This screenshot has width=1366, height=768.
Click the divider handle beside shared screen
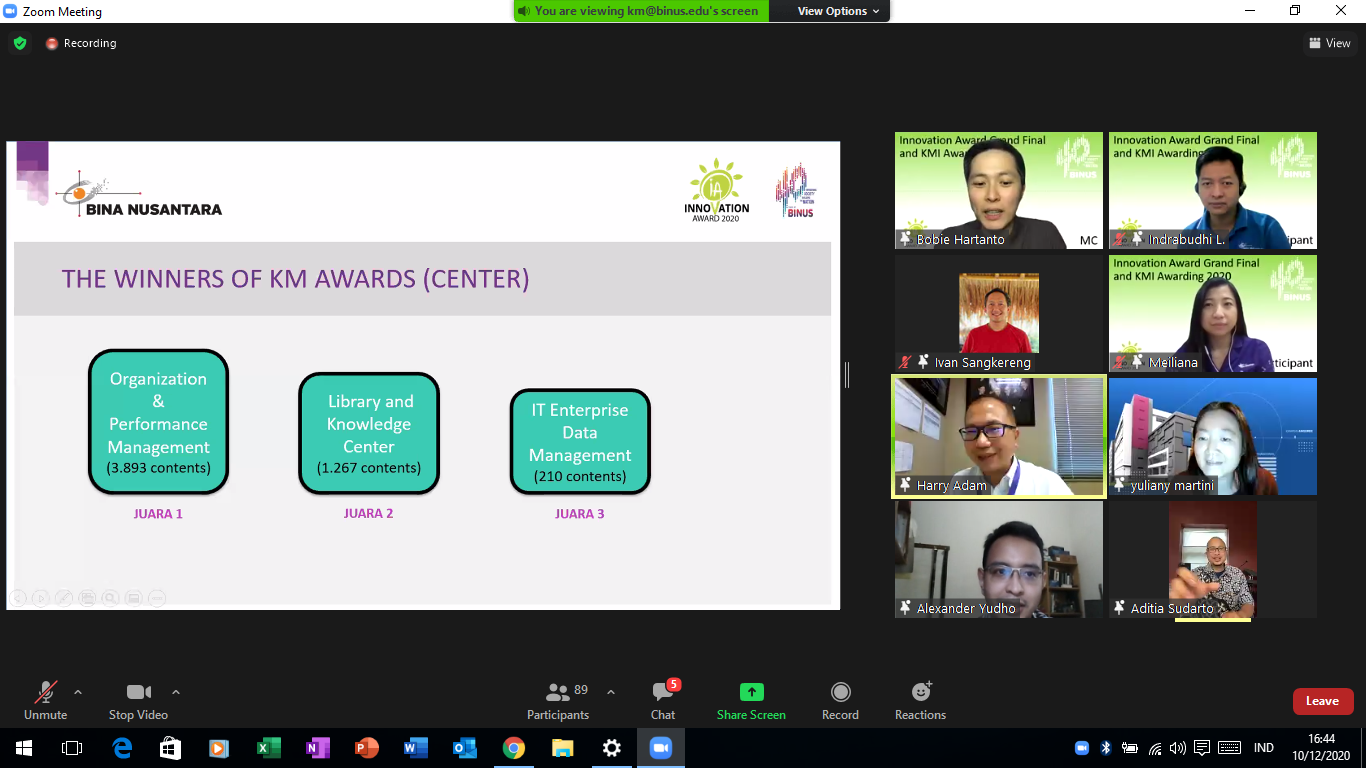pos(847,375)
